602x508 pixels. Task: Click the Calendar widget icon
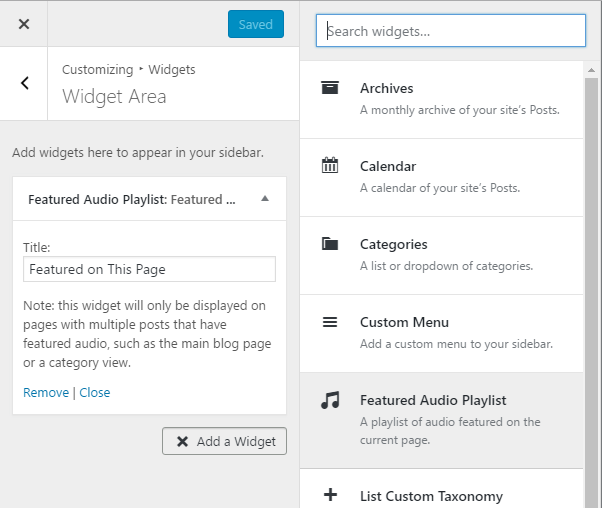coord(330,165)
